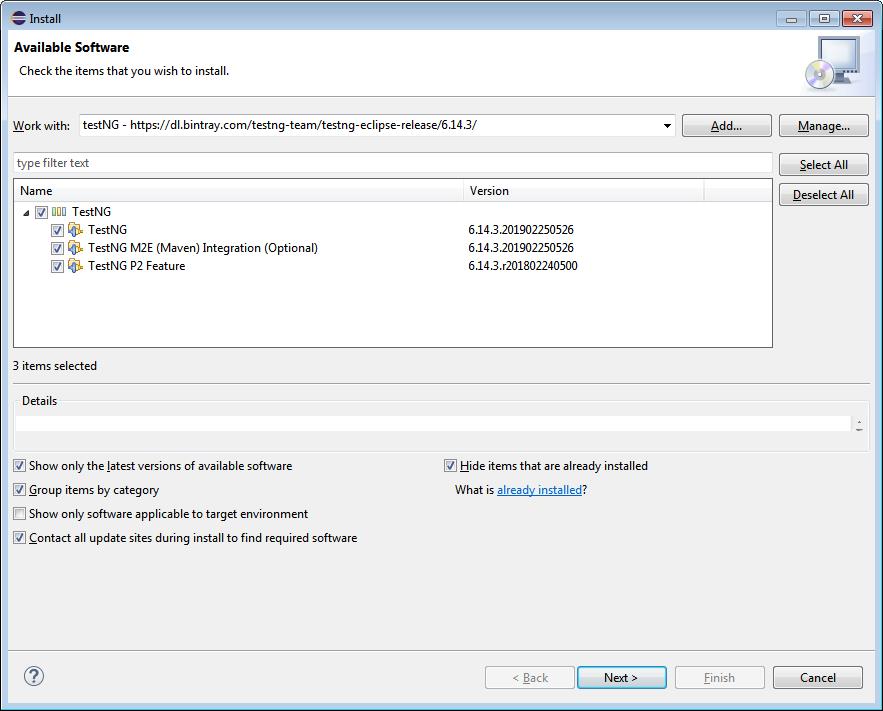Click the TestNG M2E Integration feature icon
The image size is (883, 711).
[75, 248]
